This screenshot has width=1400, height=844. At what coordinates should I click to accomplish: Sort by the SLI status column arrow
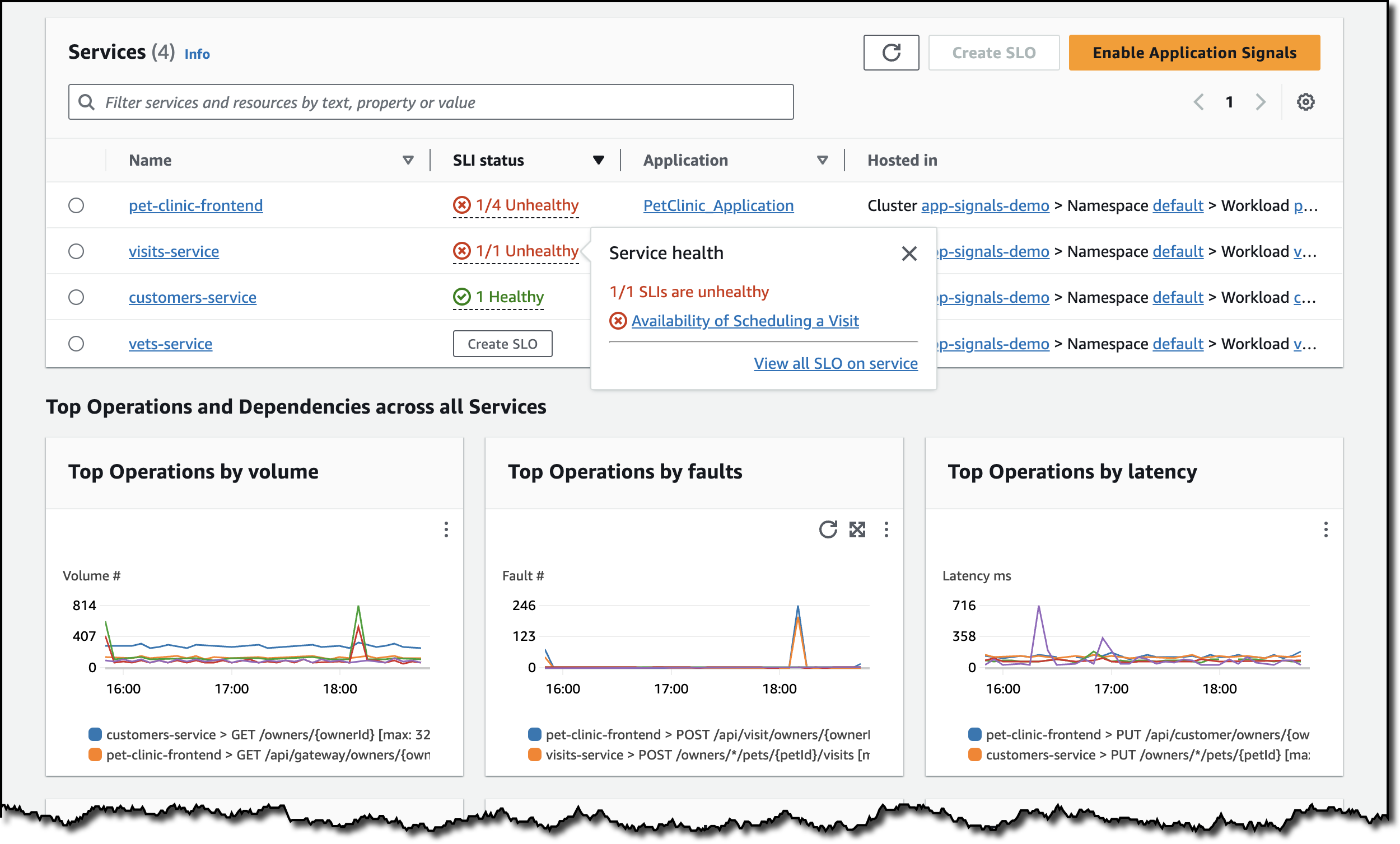pyautogui.click(x=598, y=160)
